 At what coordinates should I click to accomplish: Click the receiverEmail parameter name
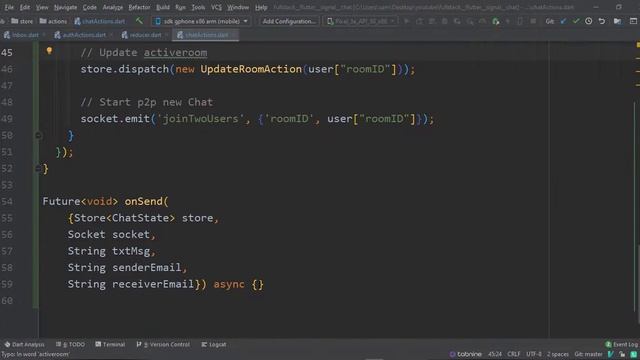pyautogui.click(x=153, y=284)
